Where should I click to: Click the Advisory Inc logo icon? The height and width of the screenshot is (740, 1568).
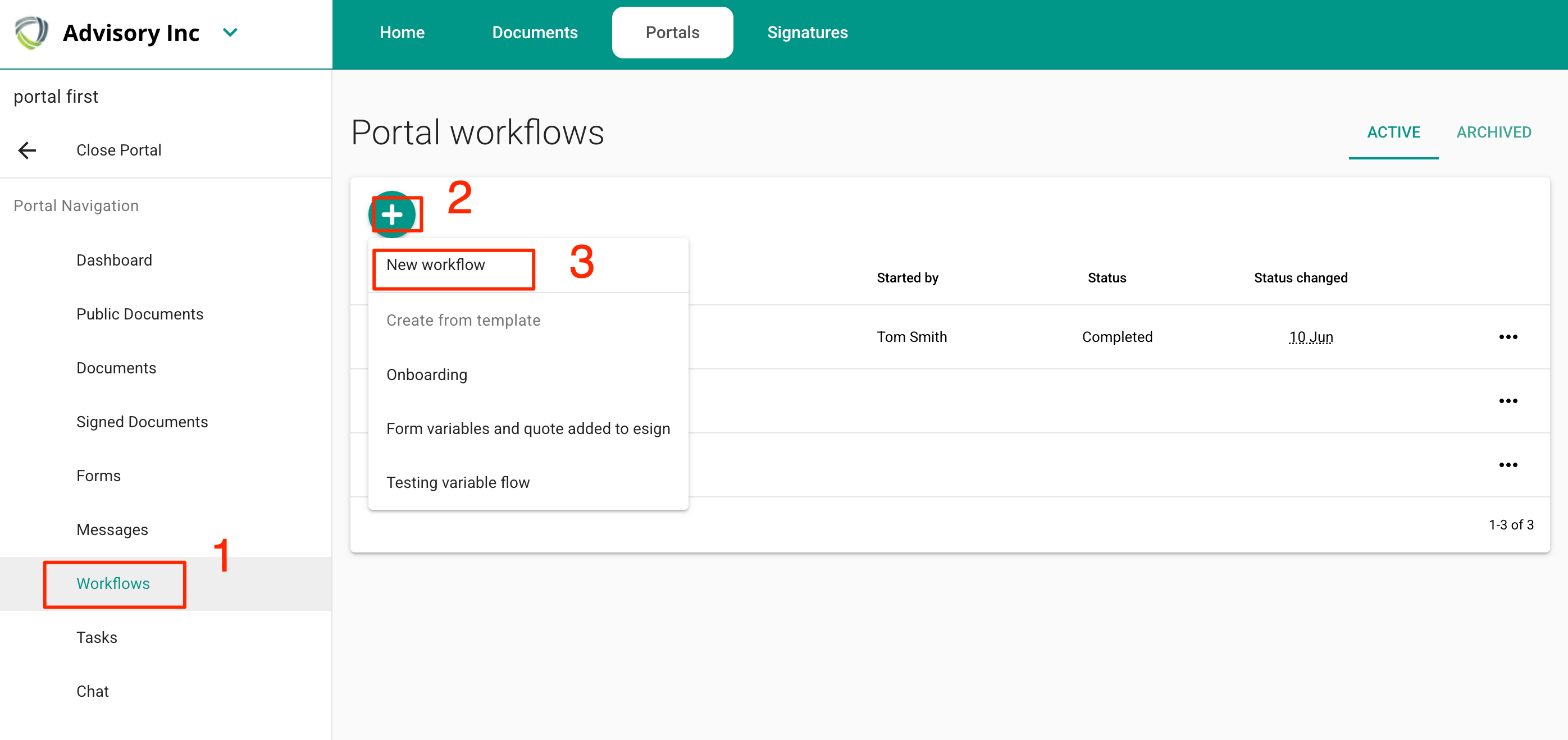pos(31,32)
